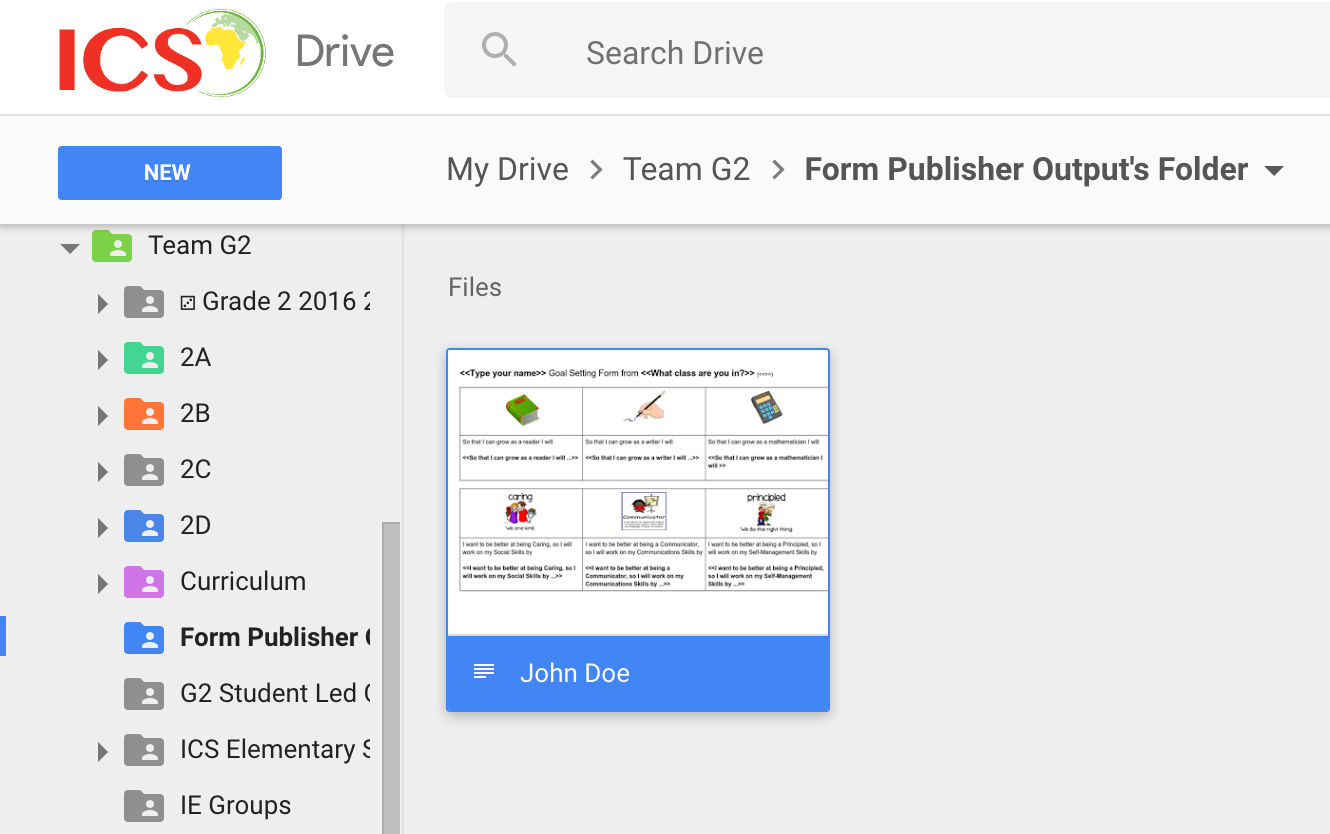Viewport: 1330px width, 834px height.
Task: Click the green 2A folder icon
Action: [144, 358]
